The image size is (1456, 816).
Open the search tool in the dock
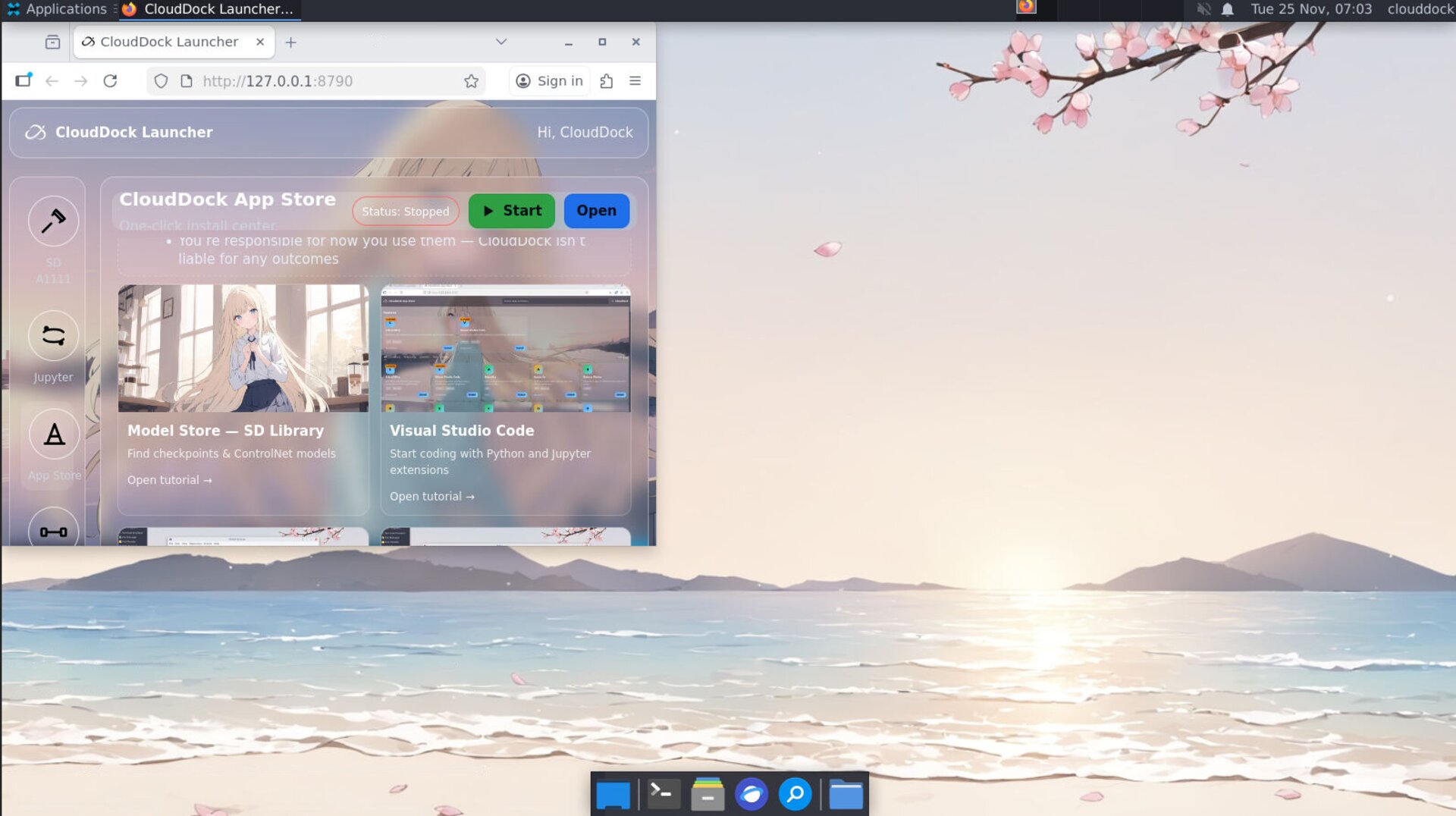coord(795,794)
